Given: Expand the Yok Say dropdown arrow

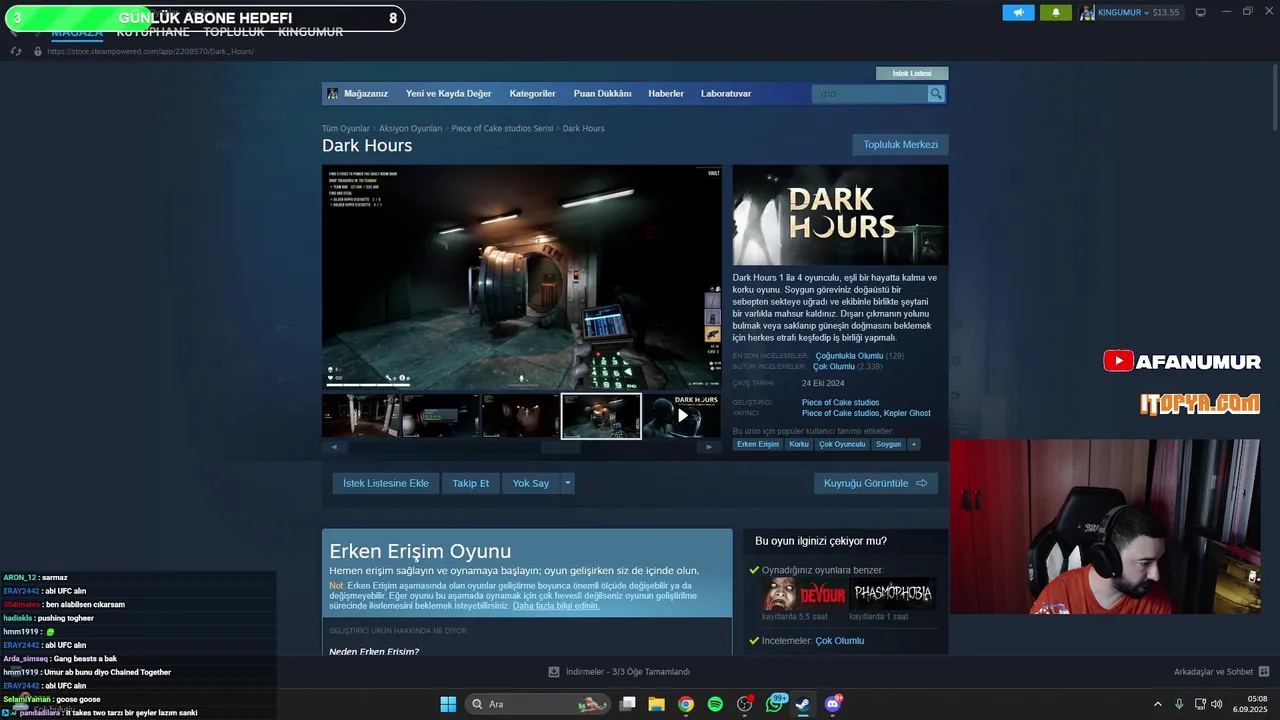Looking at the screenshot, I should coord(568,483).
